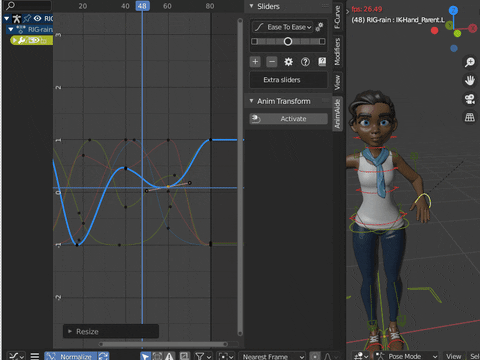Select the orange keyframe near frame 60

[168, 186]
